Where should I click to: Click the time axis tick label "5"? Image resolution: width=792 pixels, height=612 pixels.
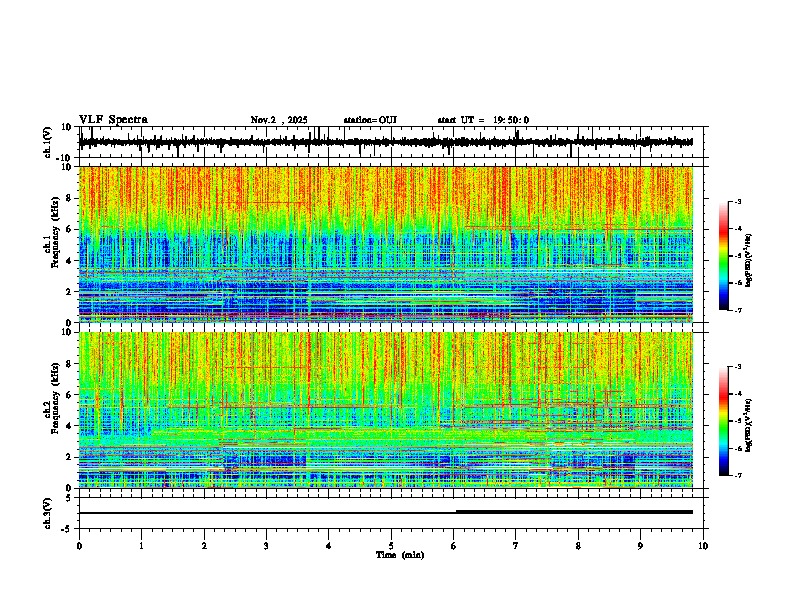click(391, 546)
